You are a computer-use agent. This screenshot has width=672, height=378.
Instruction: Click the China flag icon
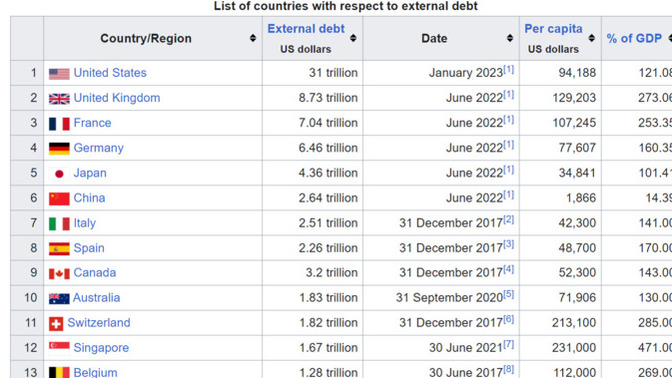(59, 198)
